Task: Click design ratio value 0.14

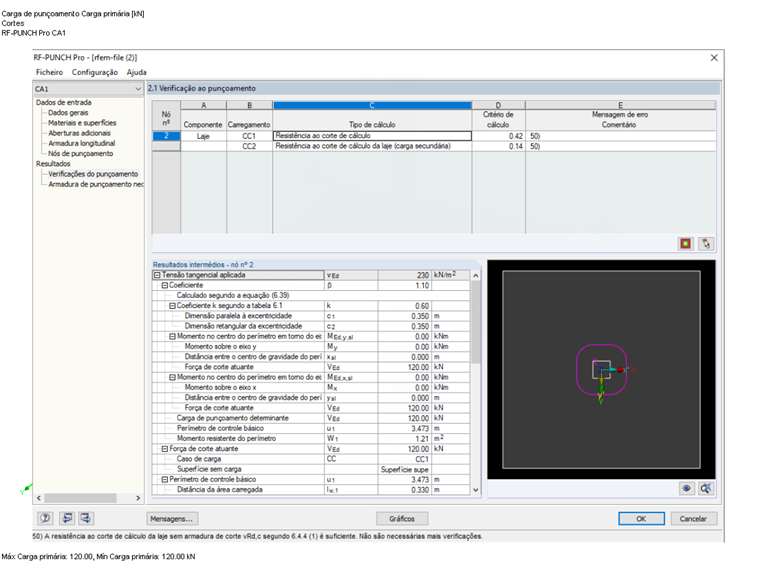Action: [499, 146]
